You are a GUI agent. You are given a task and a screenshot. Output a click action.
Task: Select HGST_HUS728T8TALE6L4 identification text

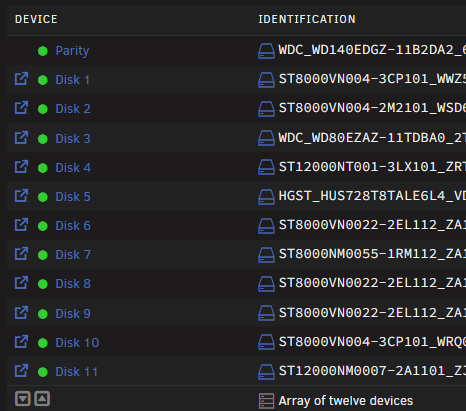pyautogui.click(x=372, y=196)
